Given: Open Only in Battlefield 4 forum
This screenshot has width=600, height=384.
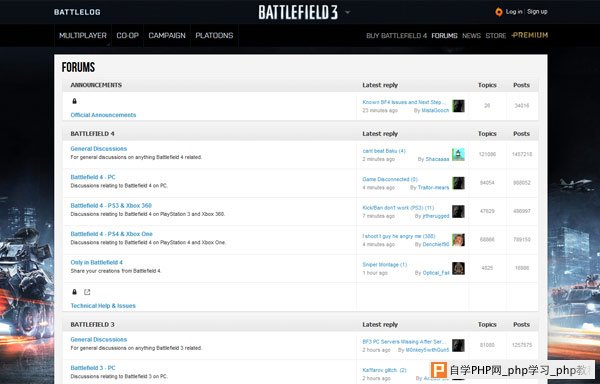Looking at the screenshot, I should click(96, 262).
